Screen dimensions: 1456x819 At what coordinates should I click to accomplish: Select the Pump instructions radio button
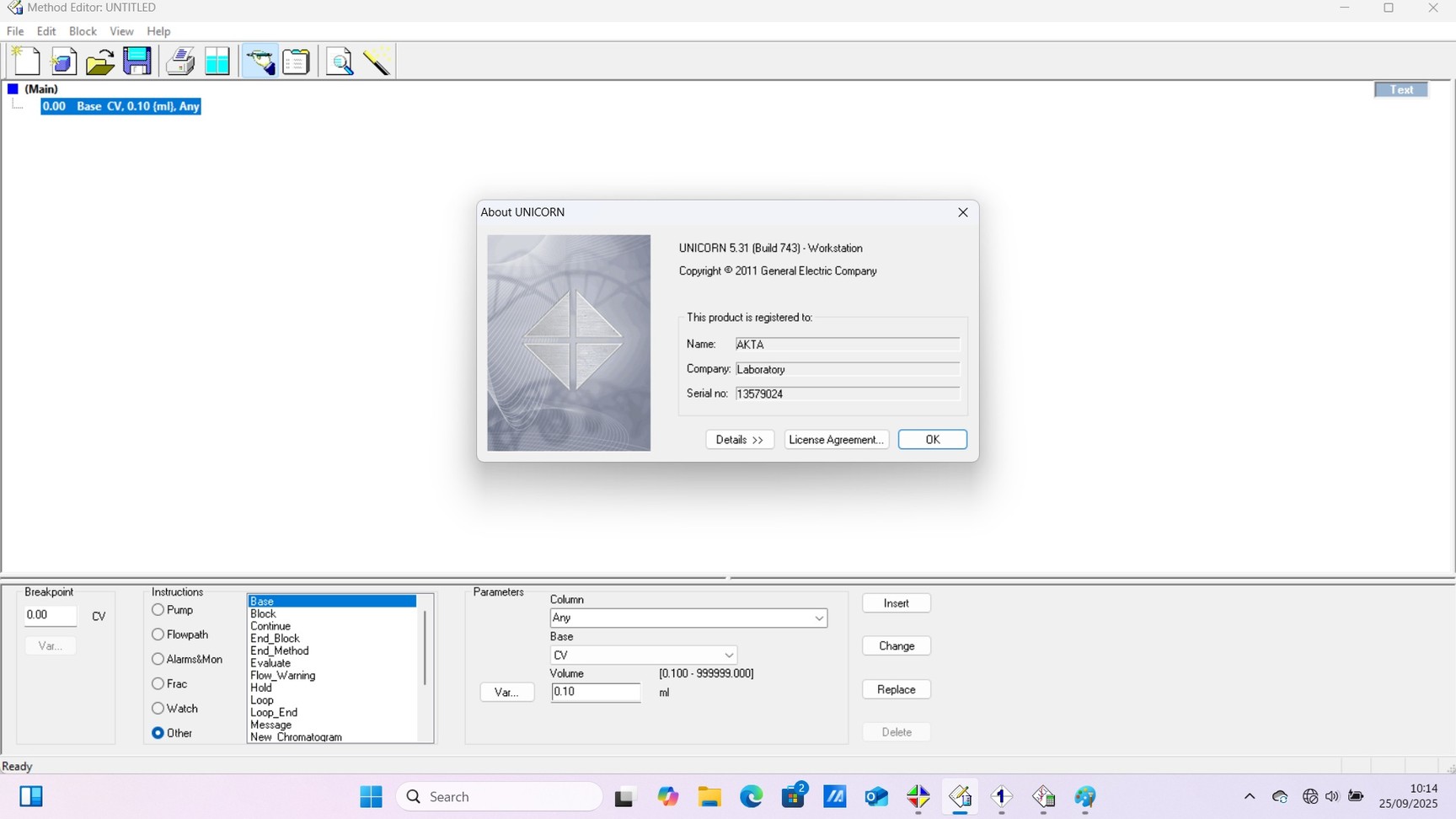pyautogui.click(x=158, y=610)
